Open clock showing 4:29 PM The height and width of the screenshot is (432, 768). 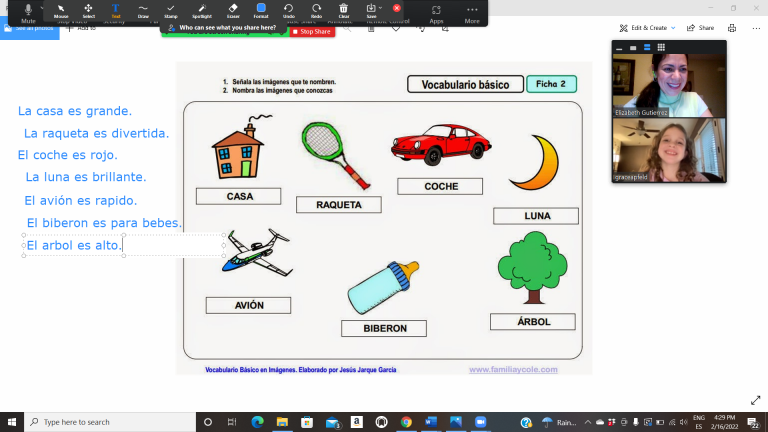click(724, 422)
